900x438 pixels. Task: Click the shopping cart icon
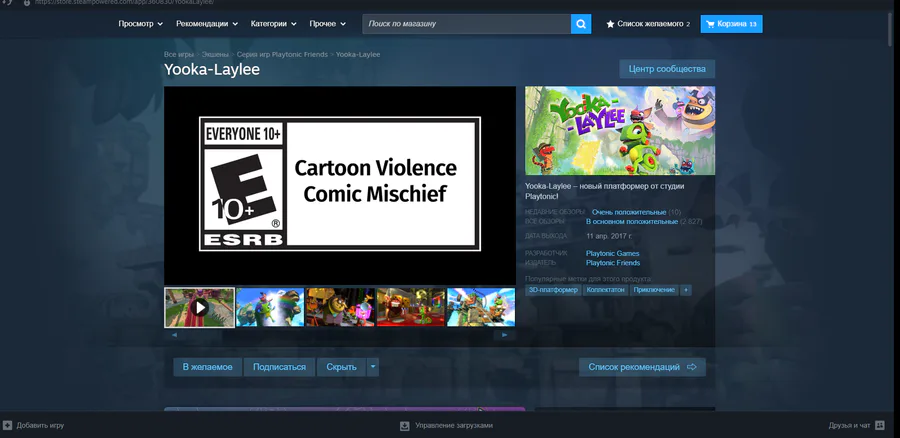pyautogui.click(x=711, y=24)
